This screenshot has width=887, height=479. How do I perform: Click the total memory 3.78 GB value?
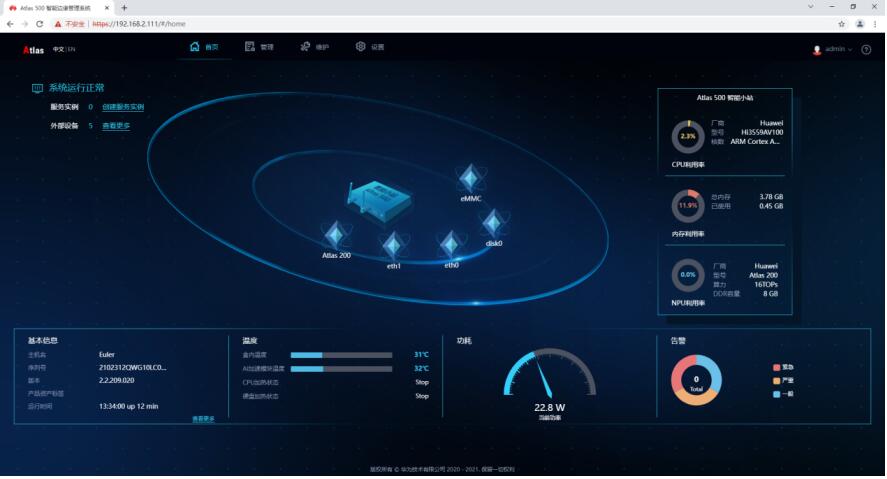(x=771, y=197)
